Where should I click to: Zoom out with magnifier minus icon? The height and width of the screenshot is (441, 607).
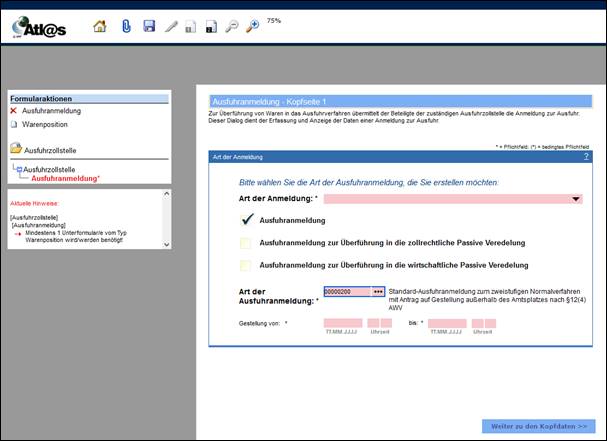click(231, 26)
